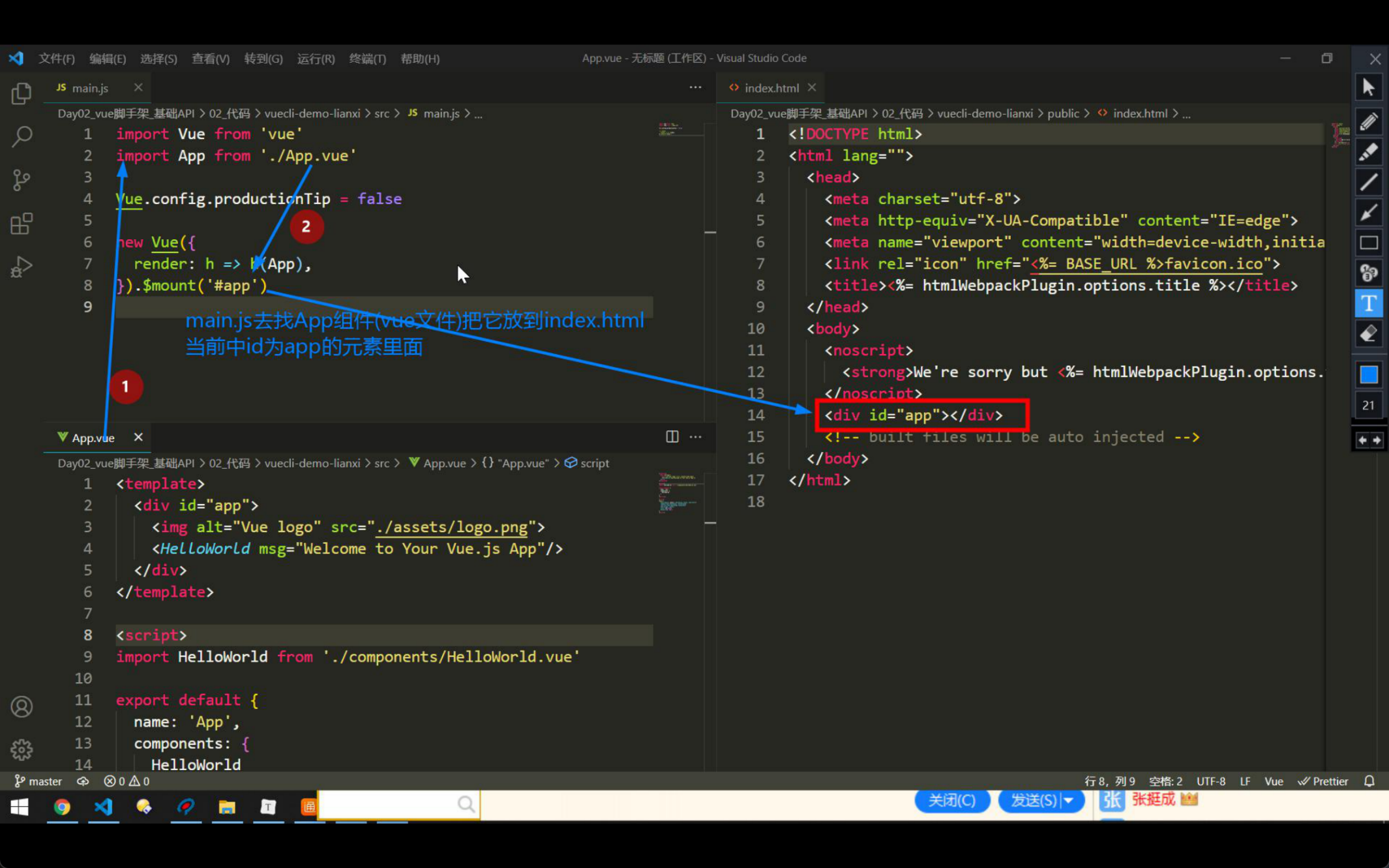Click the notifications bell in status bar

(1369, 781)
